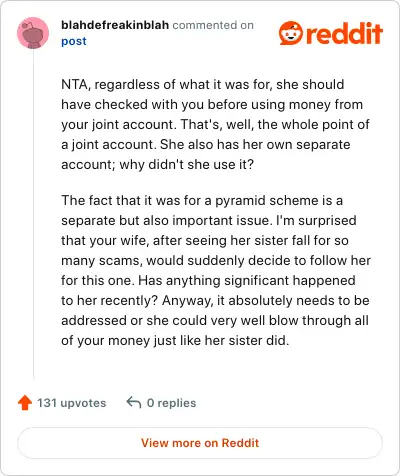The image size is (400, 476).
Task: Click the "commented on" gray text
Action: (213, 25)
